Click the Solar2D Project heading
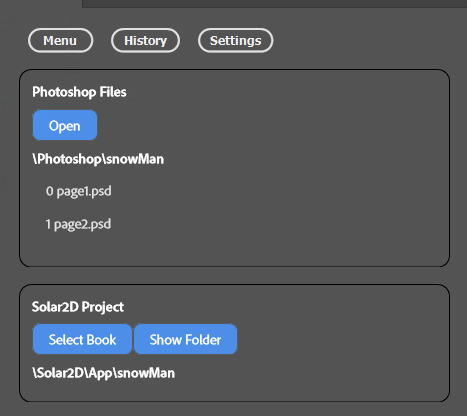467x416 pixels. pyautogui.click(x=78, y=307)
